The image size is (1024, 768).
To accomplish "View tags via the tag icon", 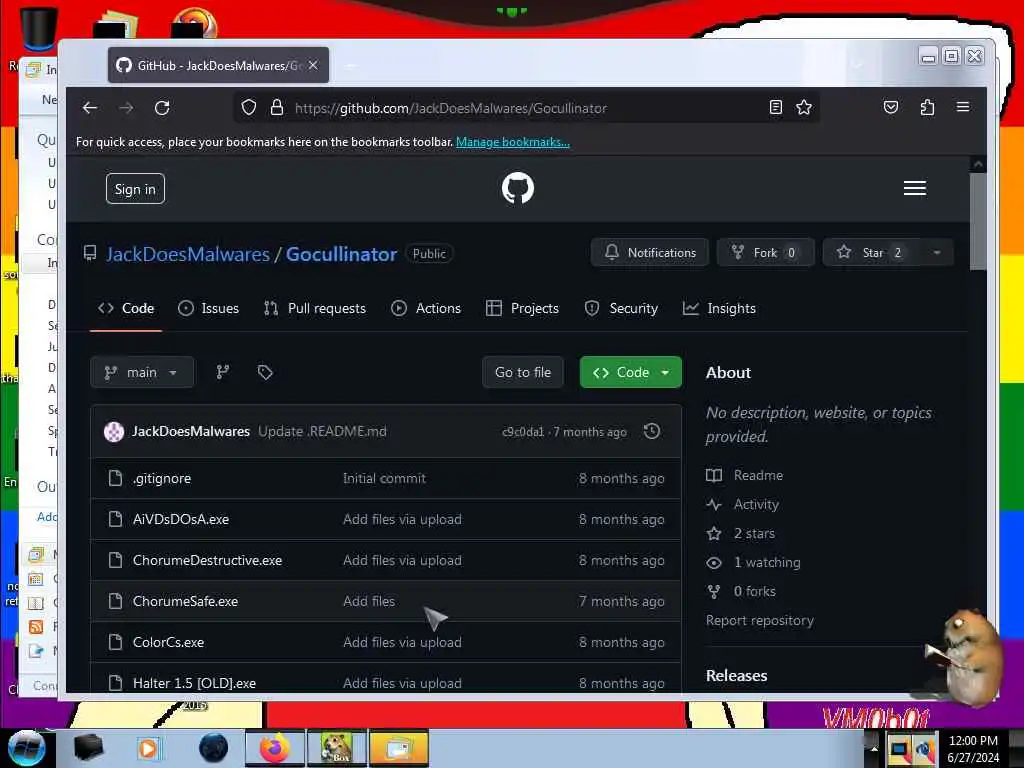I will (264, 372).
